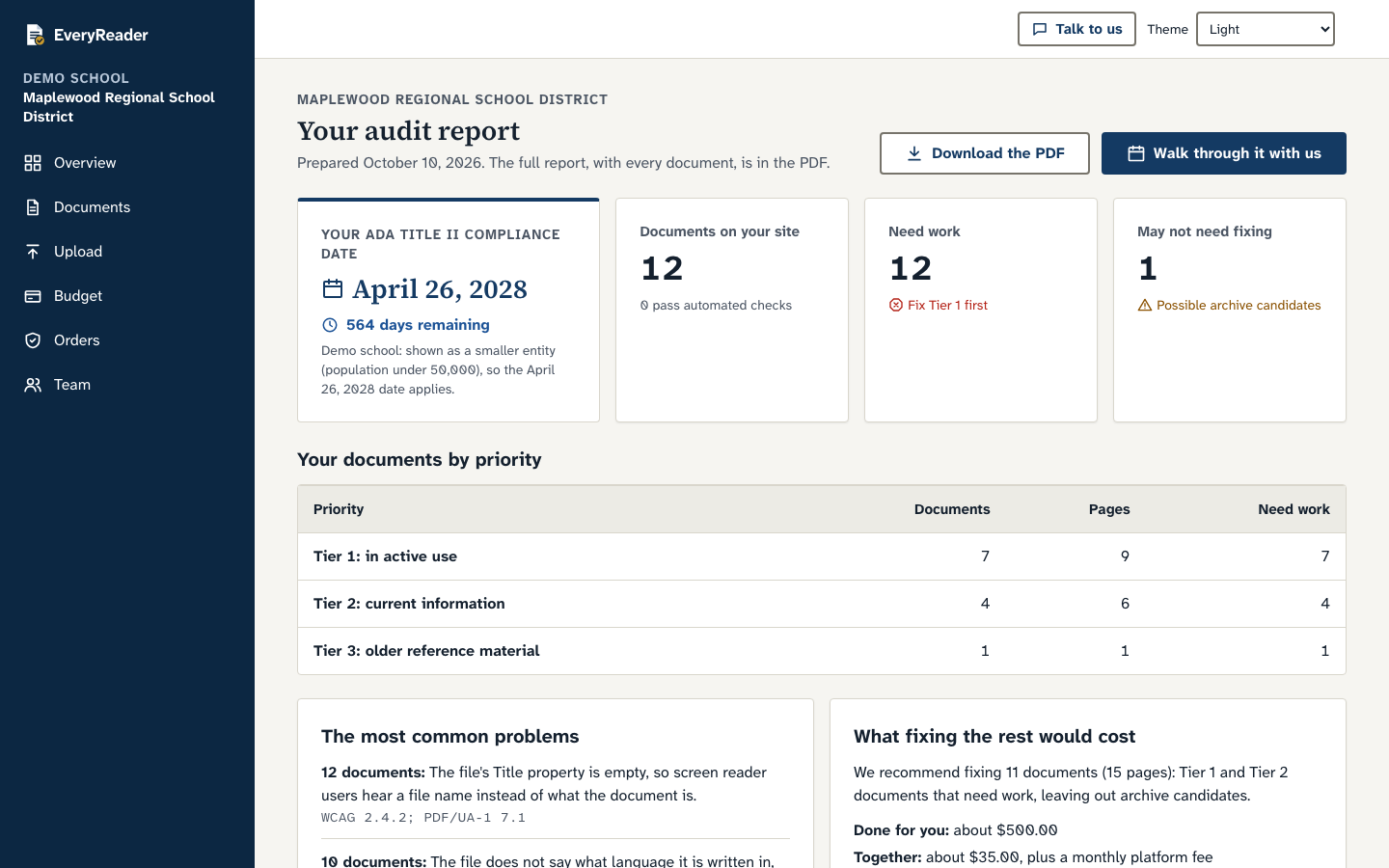Click the chat bubble icon in Talk to us
Viewport: 1389px width, 868px height.
[1040, 29]
